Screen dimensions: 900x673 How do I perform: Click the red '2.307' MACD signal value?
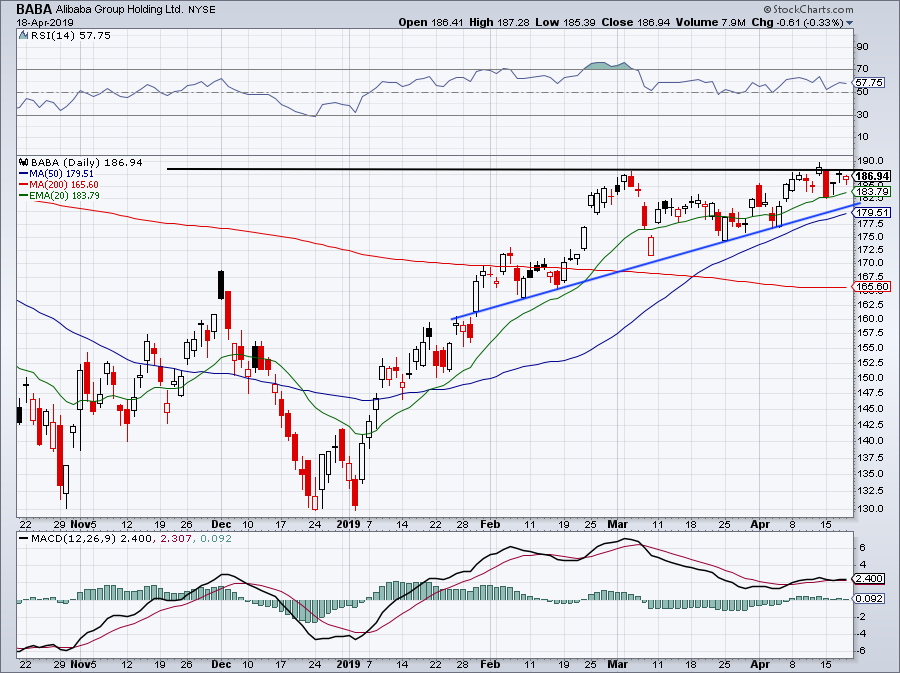tap(174, 539)
